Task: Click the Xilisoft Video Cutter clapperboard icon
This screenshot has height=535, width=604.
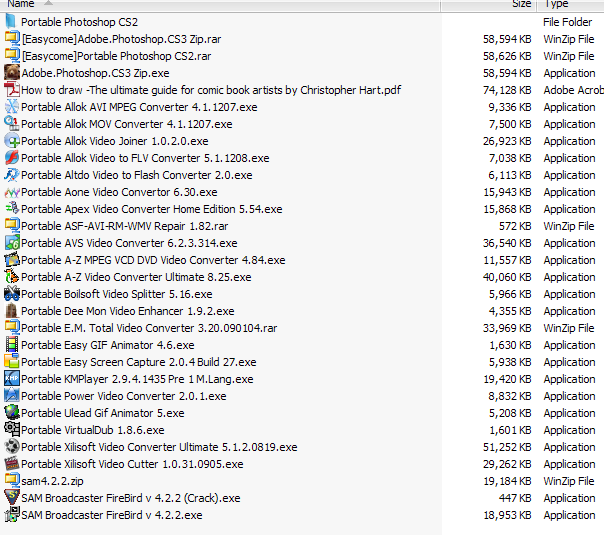Action: 12,463
